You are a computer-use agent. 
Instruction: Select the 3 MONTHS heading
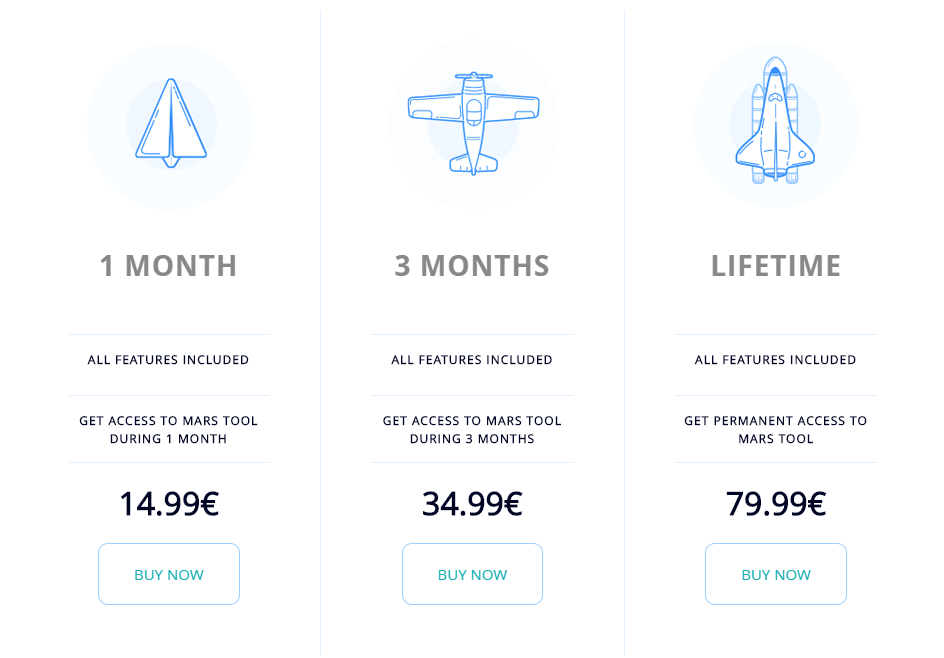click(x=472, y=265)
